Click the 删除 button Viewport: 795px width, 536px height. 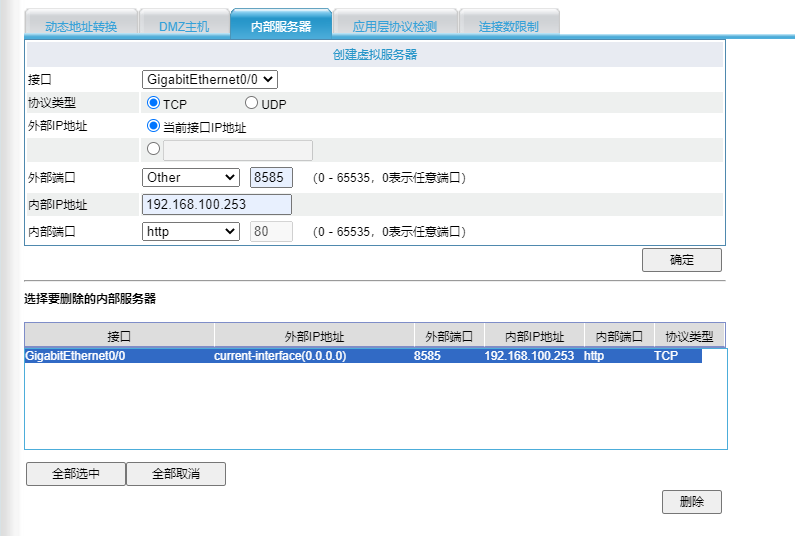pyautogui.click(x=692, y=502)
